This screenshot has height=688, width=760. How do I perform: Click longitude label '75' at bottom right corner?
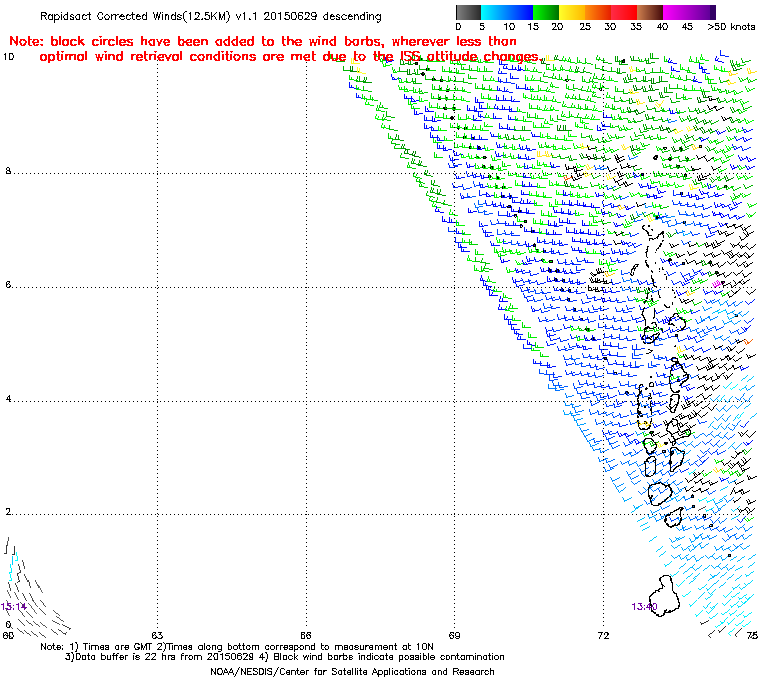tap(752, 635)
